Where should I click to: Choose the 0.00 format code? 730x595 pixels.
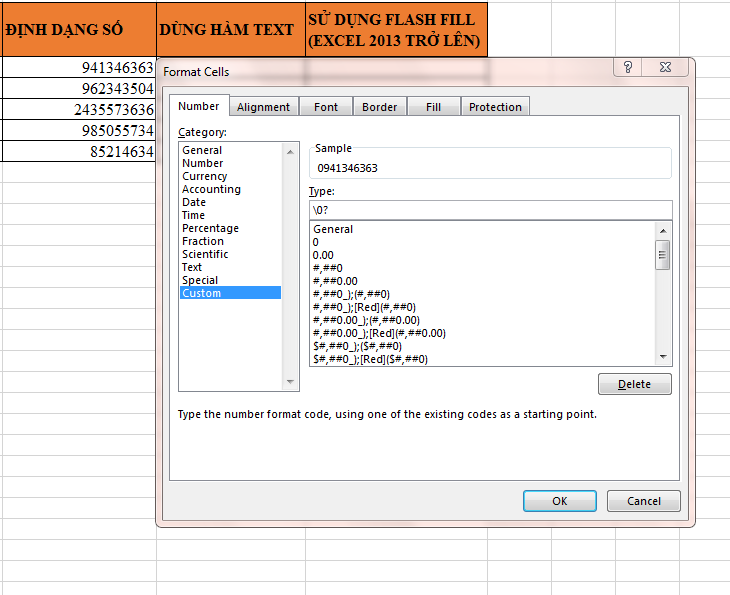point(325,255)
